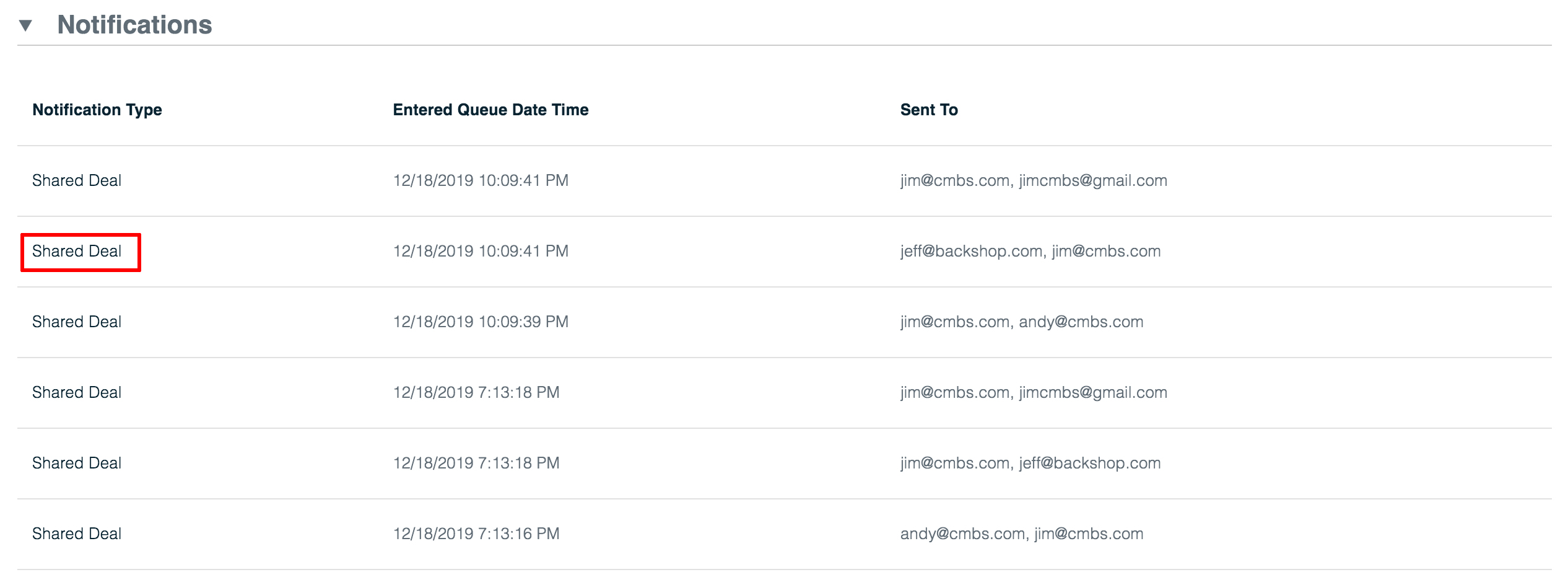Click the Sent To column header
This screenshot has width=1568, height=585.
point(929,110)
